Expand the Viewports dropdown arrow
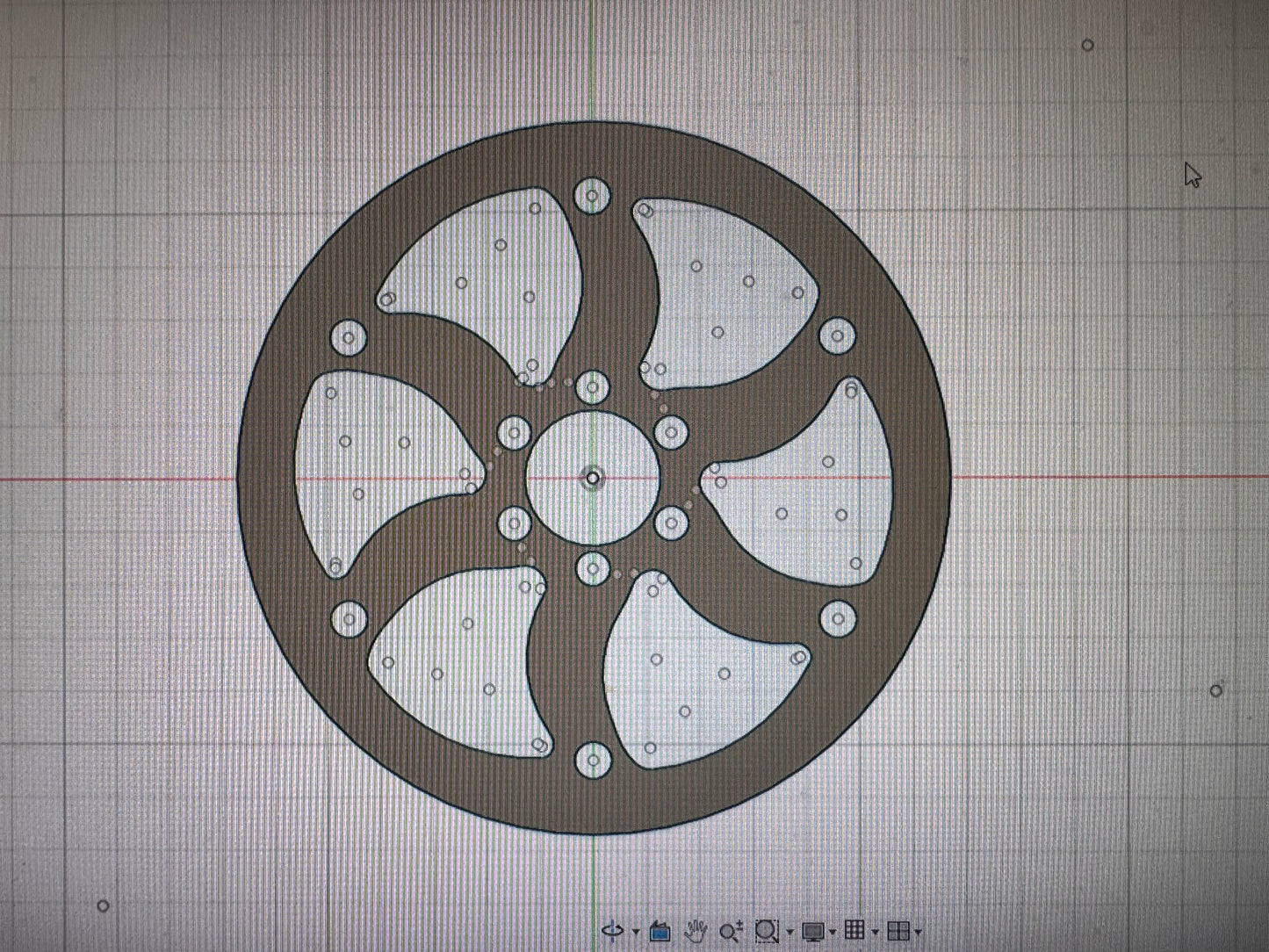This screenshot has width=1269, height=952. pyautogui.click(x=917, y=933)
